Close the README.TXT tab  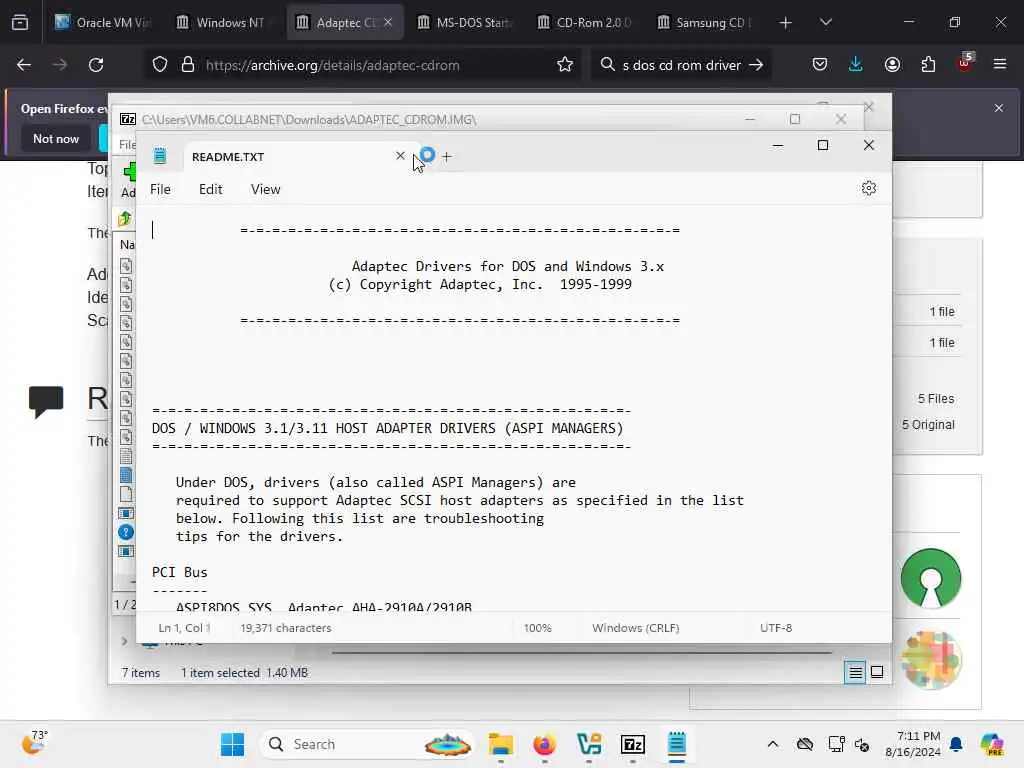coord(400,156)
